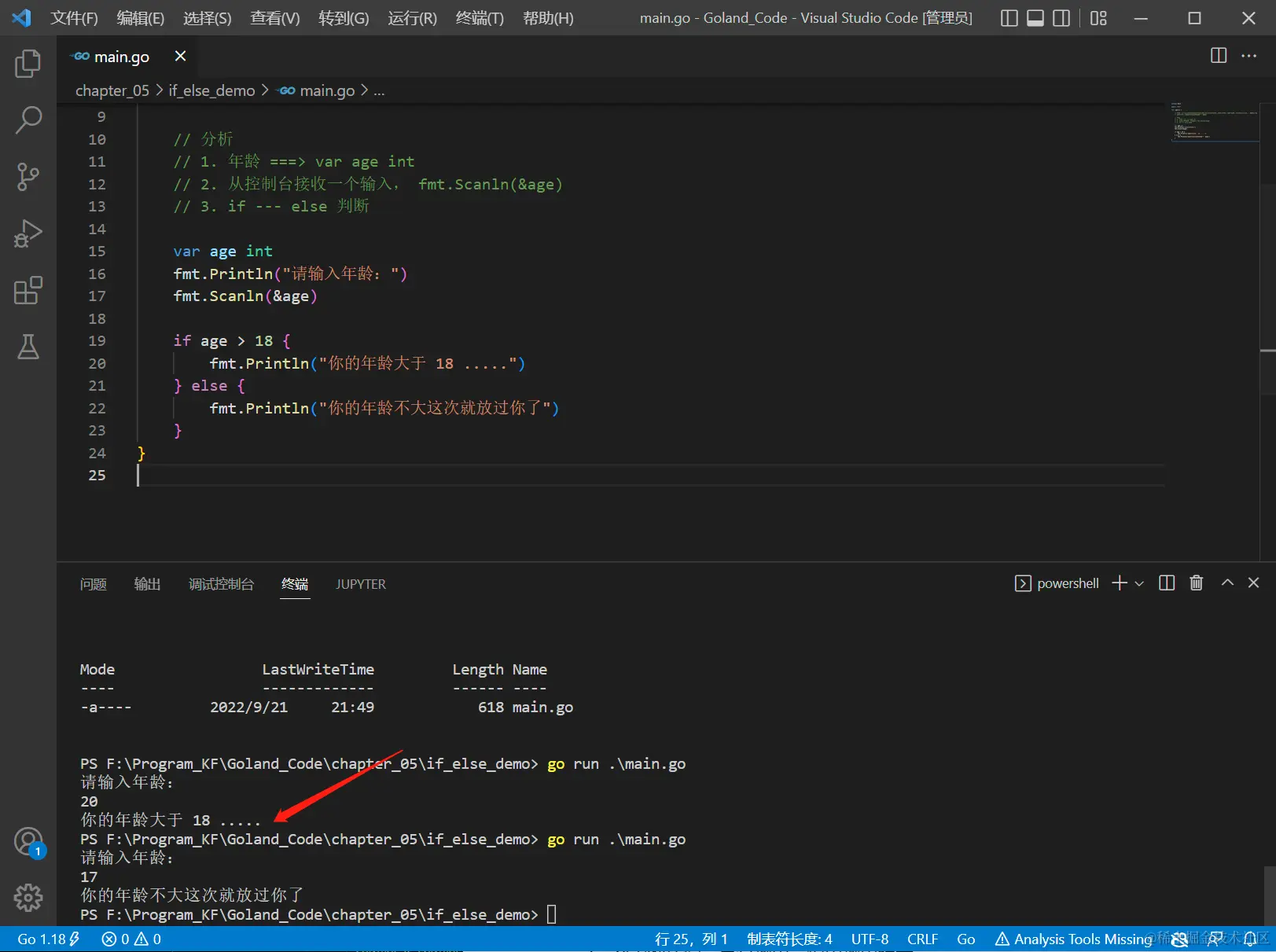Close the terminal panel
The width and height of the screenshot is (1276, 952).
1253,583
